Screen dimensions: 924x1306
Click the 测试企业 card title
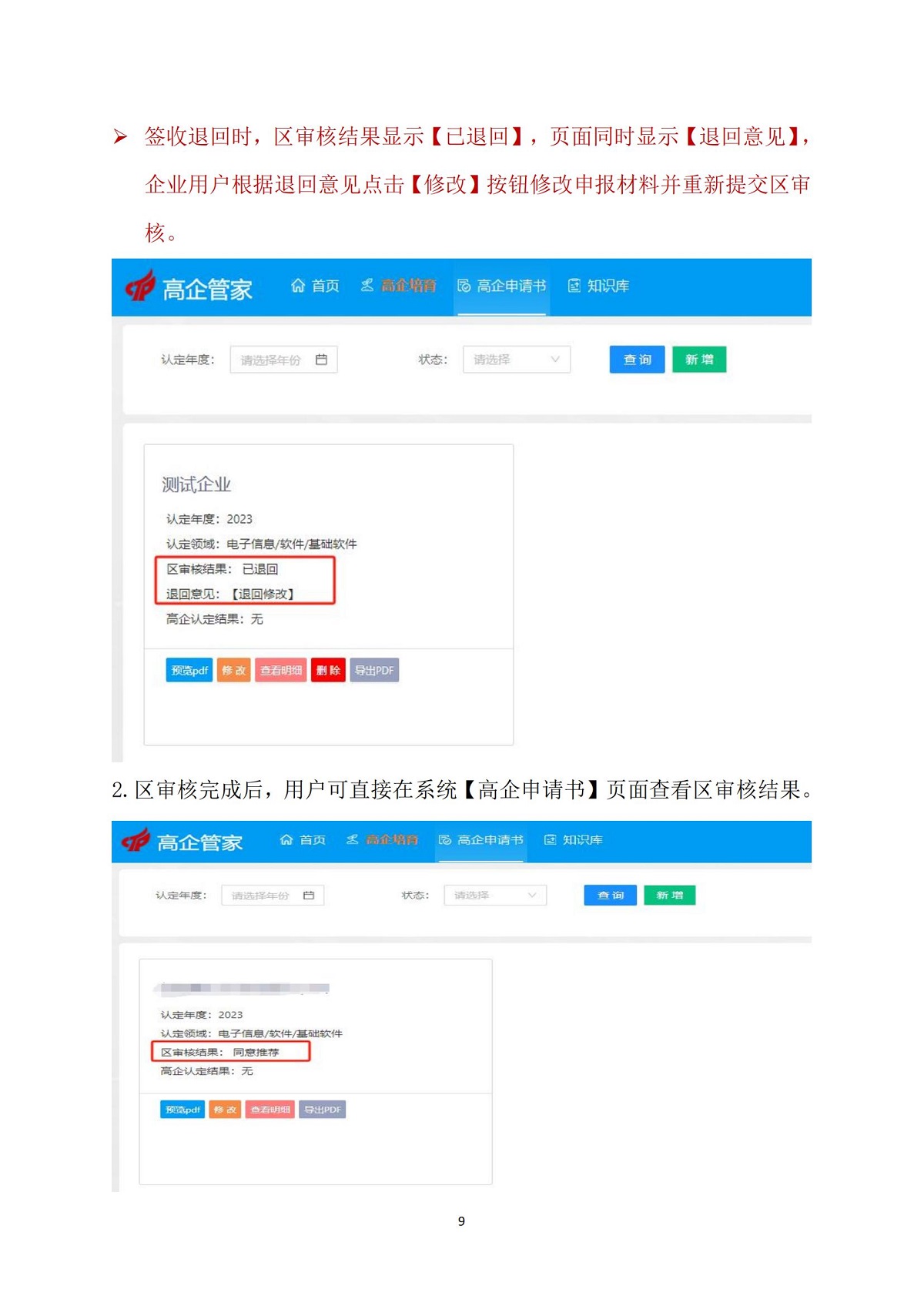pyautogui.click(x=196, y=484)
